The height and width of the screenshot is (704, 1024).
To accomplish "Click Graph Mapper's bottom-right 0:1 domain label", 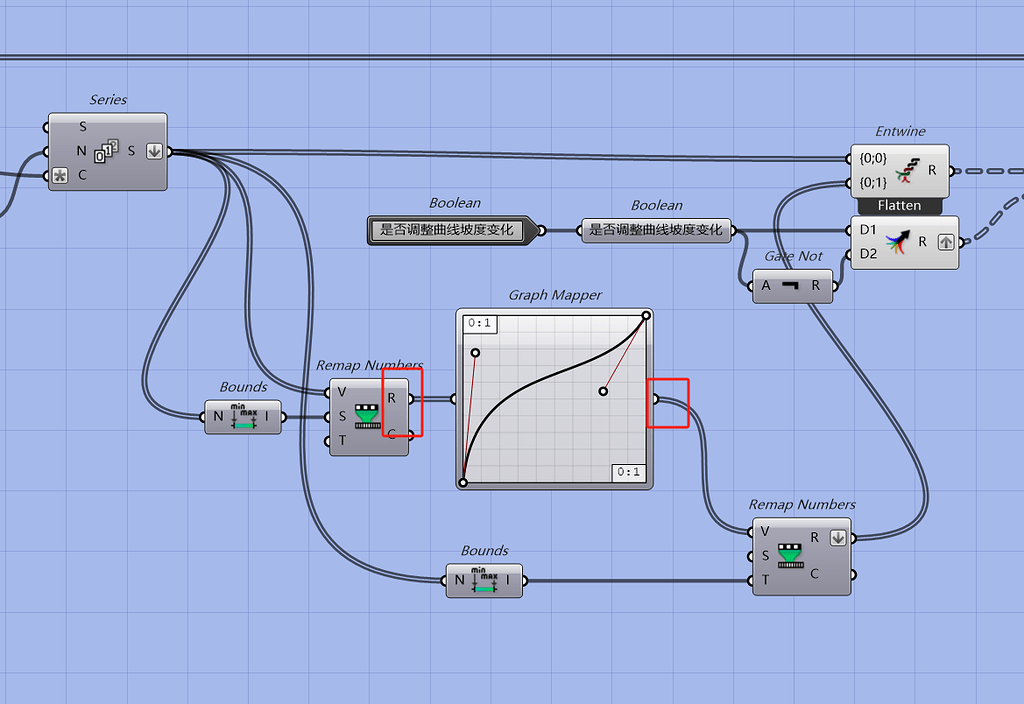I will click(628, 472).
